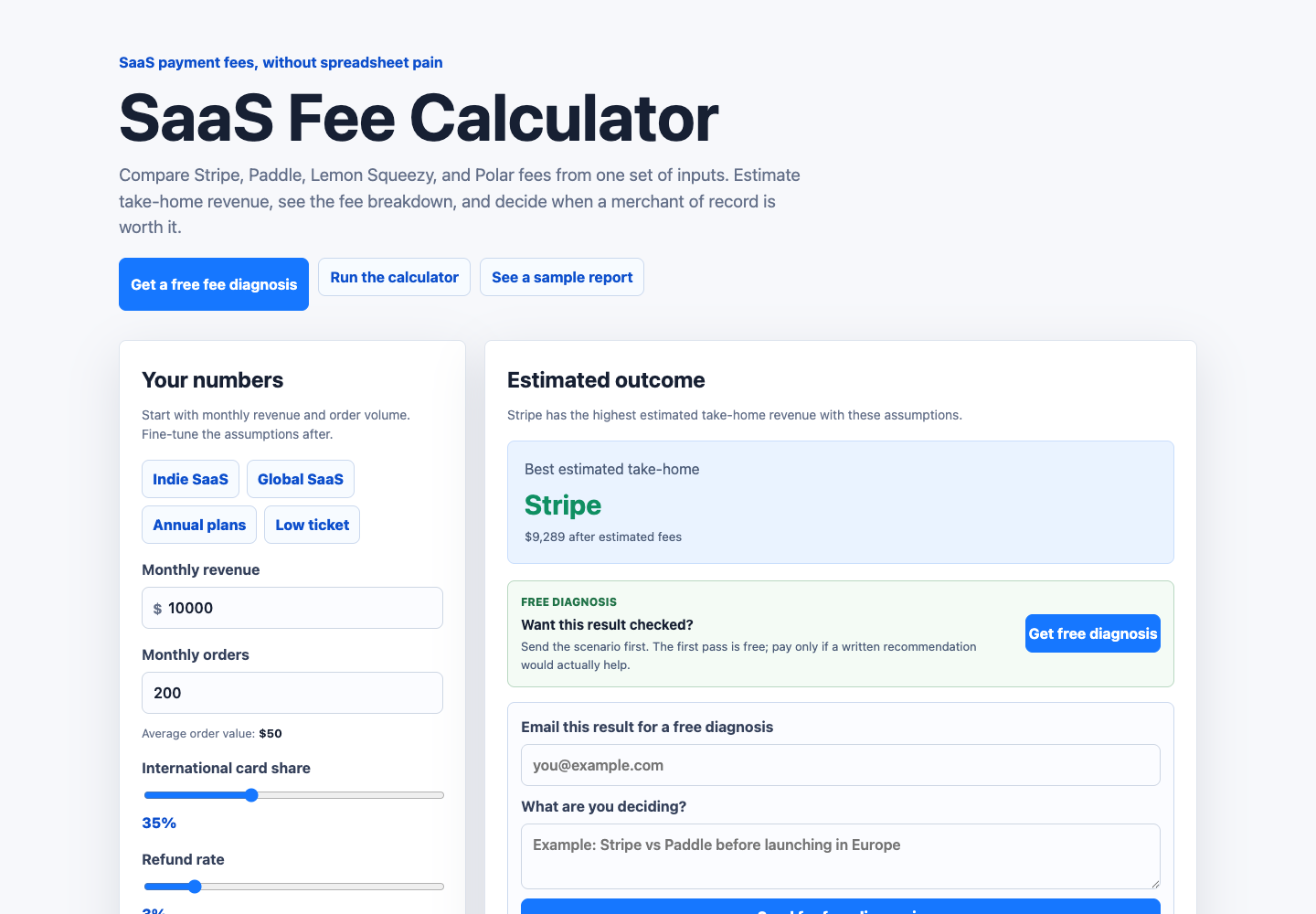Focus the you@example.com email field
Image resolution: width=1316 pixels, height=914 pixels.
(841, 765)
